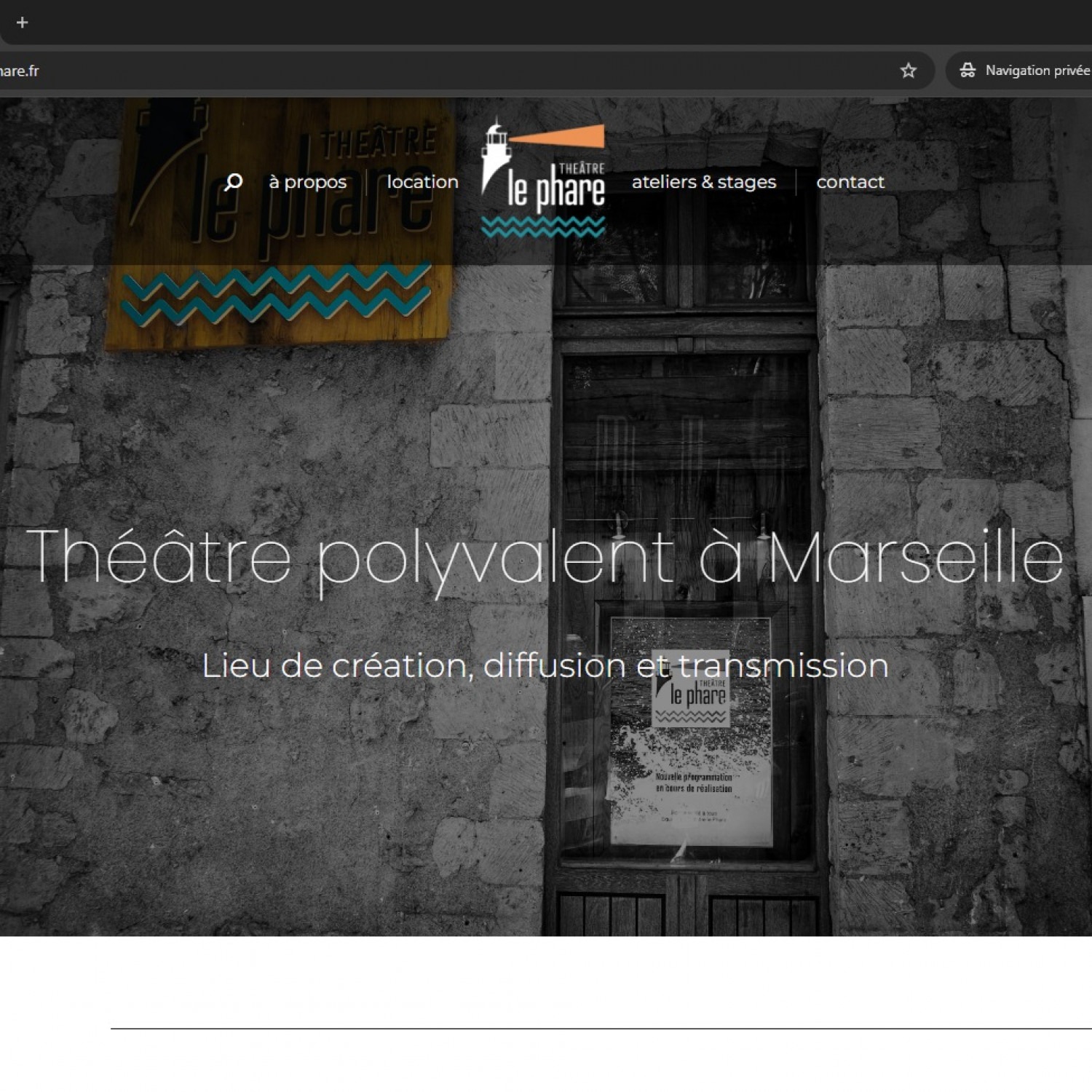Click the "Navigation privée" label
The width and height of the screenshot is (1092, 1092).
[x=1037, y=71]
